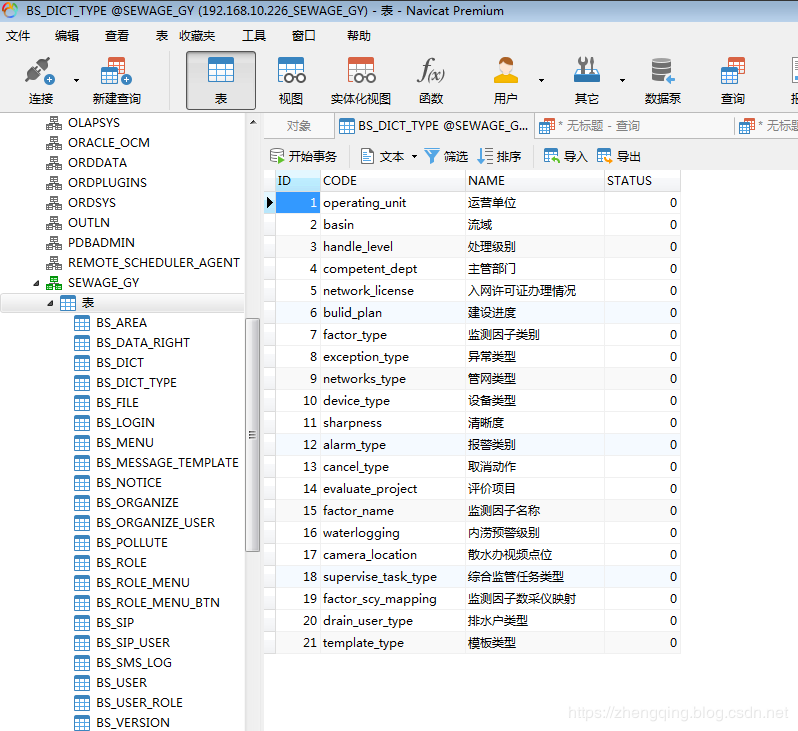Select the BS_ROLE_MENU_BTN table
Viewport: 798px width, 731px height.
pyautogui.click(x=158, y=603)
